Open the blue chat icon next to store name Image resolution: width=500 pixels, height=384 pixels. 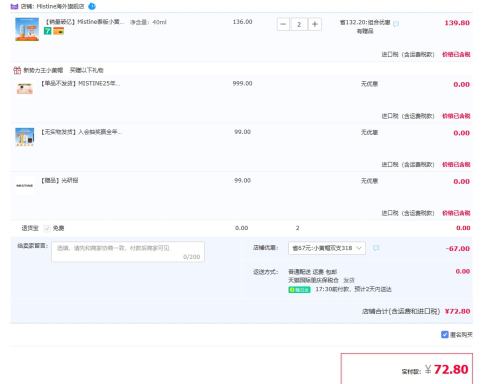point(92,6)
